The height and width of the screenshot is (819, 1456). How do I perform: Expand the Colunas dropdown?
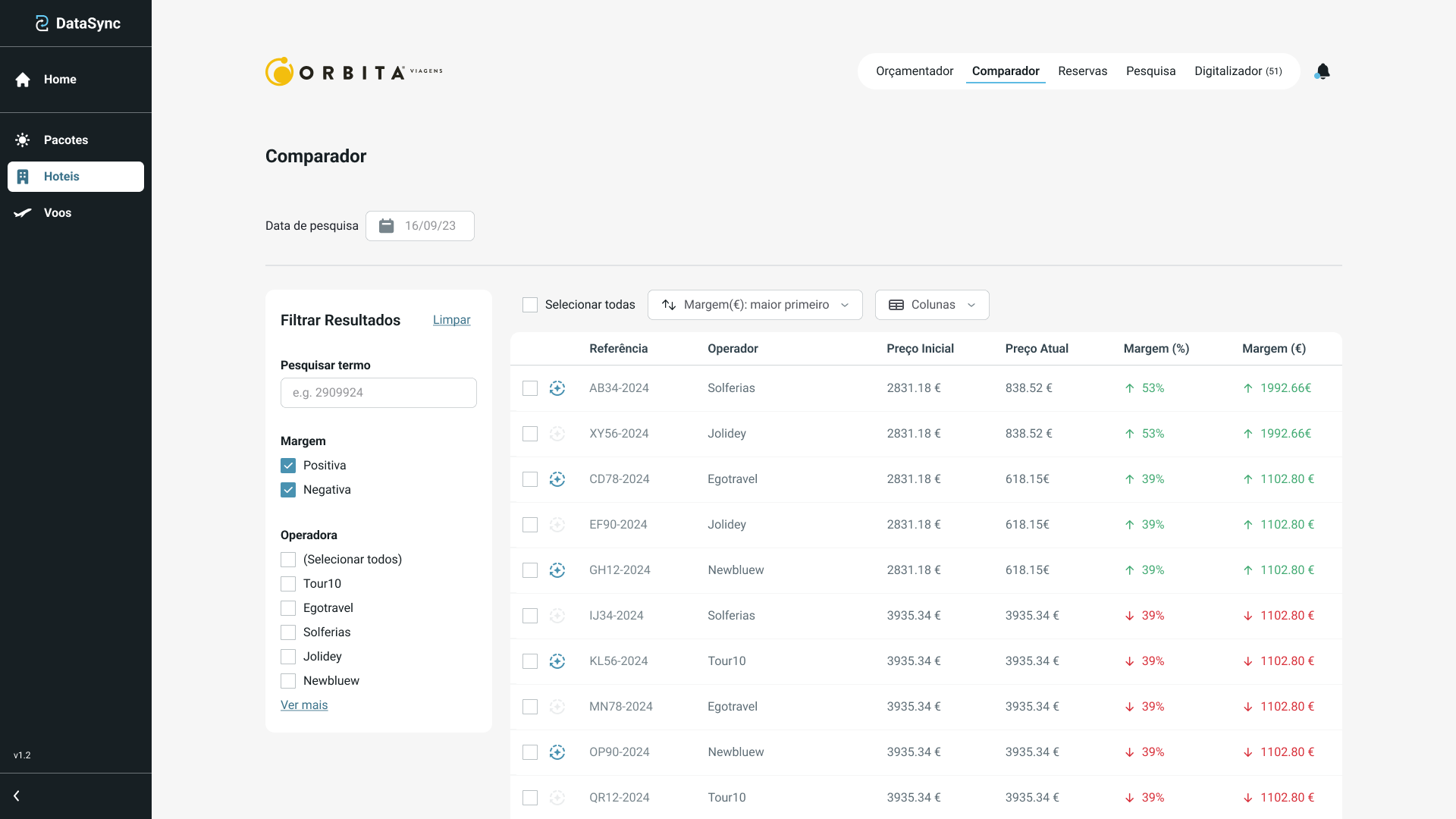tap(931, 305)
